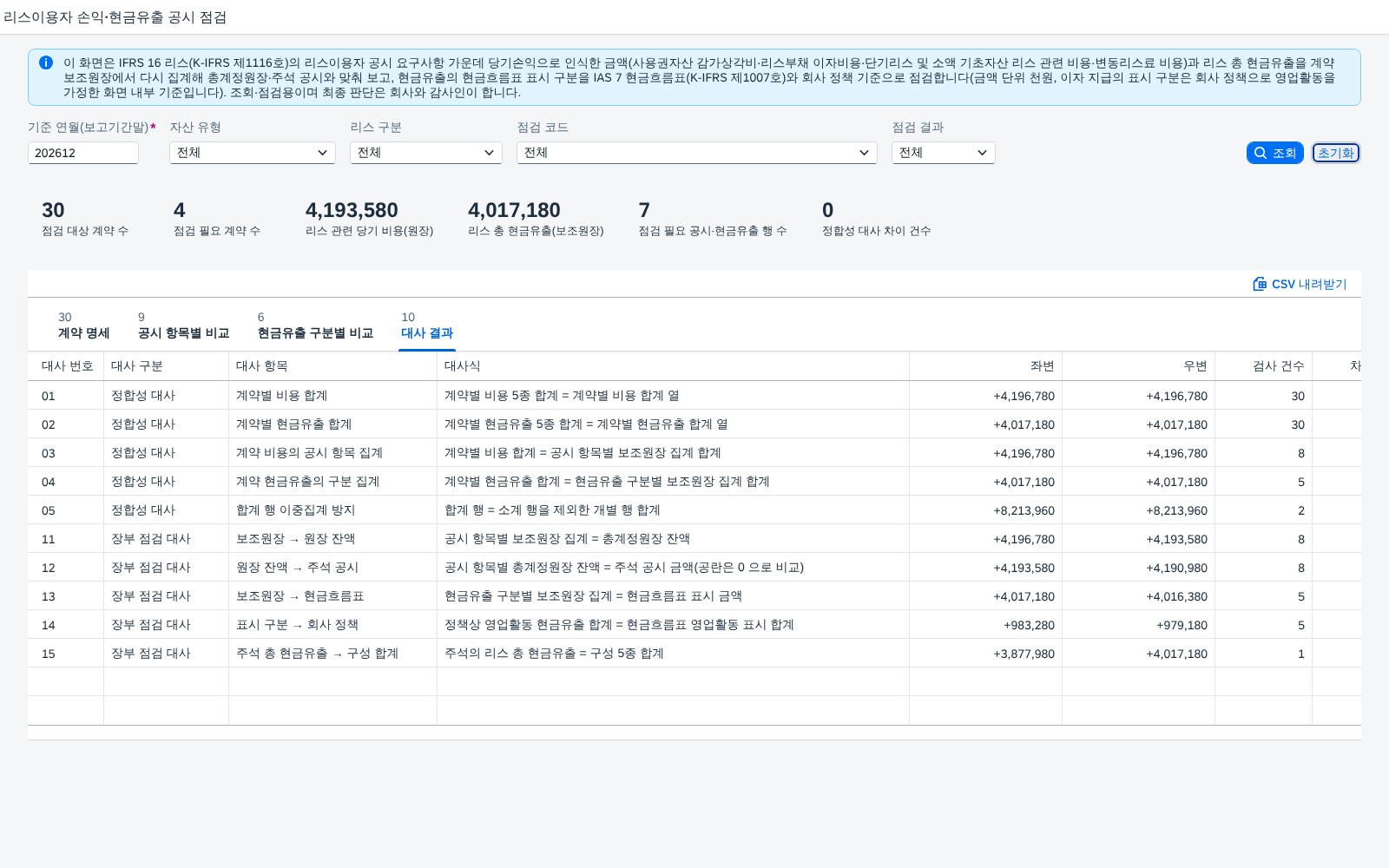Sort by the 대사 항목 column header
This screenshot has height=868, width=1389.
[x=333, y=366]
